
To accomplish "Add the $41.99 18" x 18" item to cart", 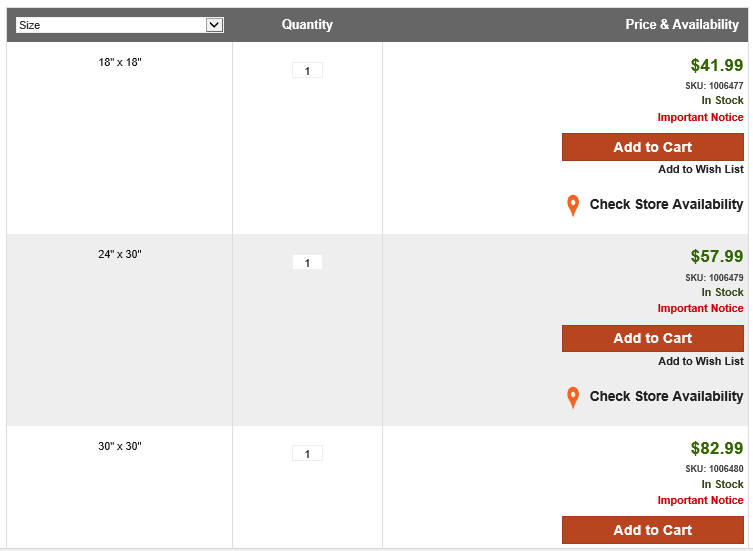I will click(x=653, y=147).
